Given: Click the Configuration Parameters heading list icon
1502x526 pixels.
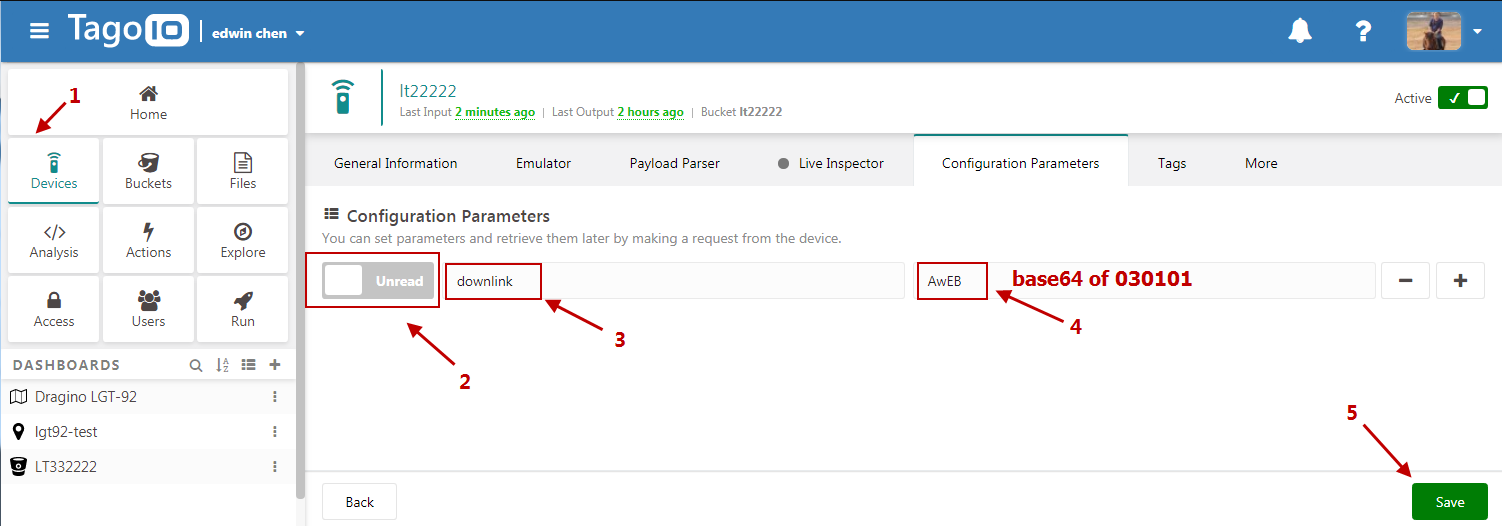Looking at the screenshot, I should (x=331, y=215).
